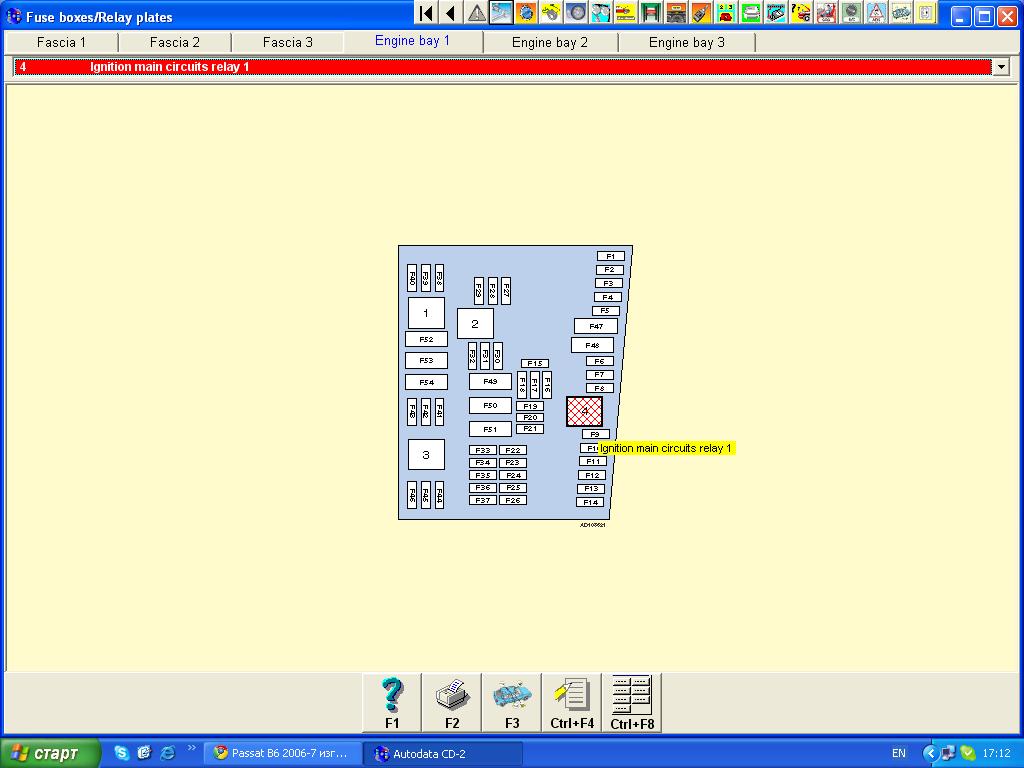Open help with the F1 question mark

(x=392, y=702)
